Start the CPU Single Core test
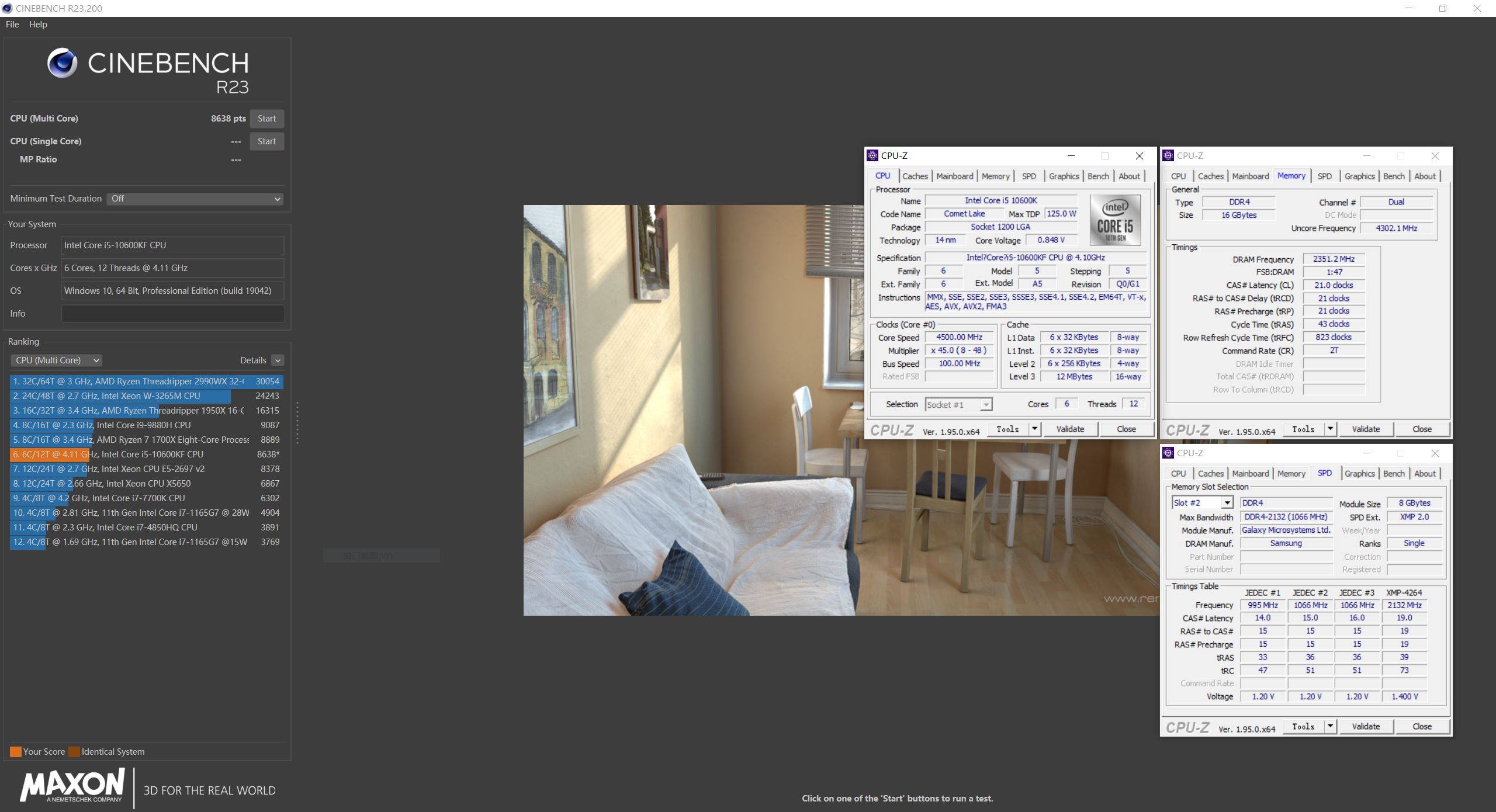Viewport: 1496px width, 812px height. point(266,141)
